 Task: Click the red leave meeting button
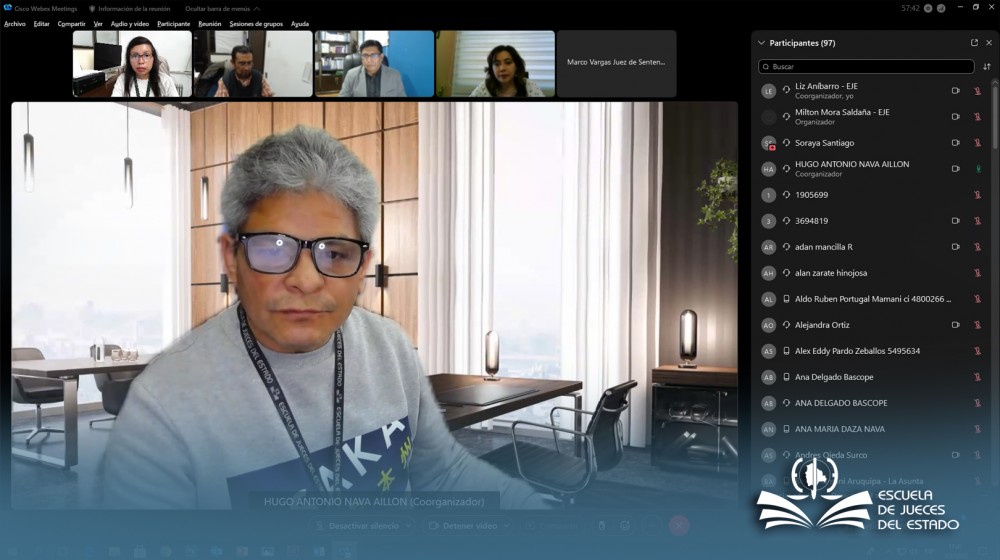tap(679, 526)
